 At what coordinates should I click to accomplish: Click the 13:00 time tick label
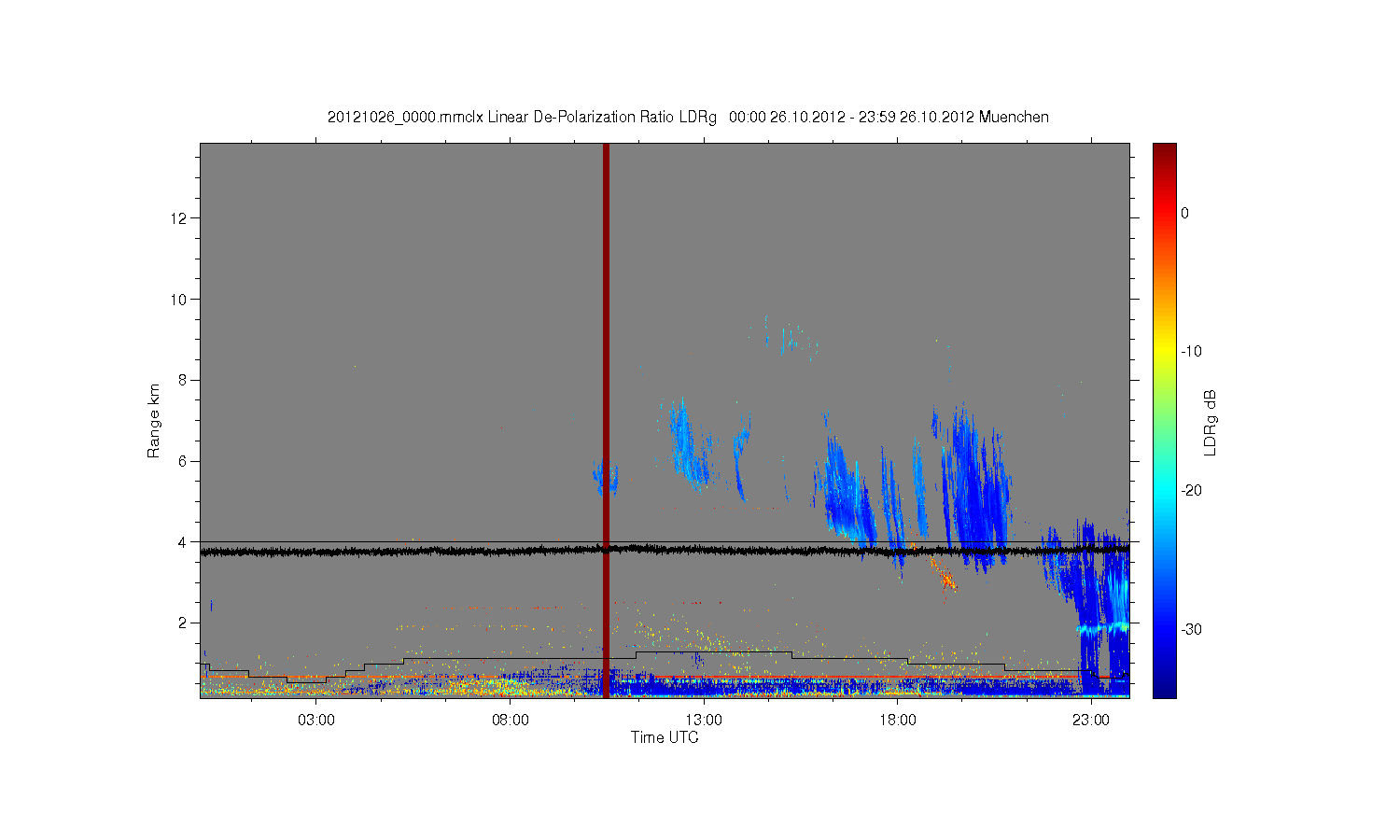point(704,720)
